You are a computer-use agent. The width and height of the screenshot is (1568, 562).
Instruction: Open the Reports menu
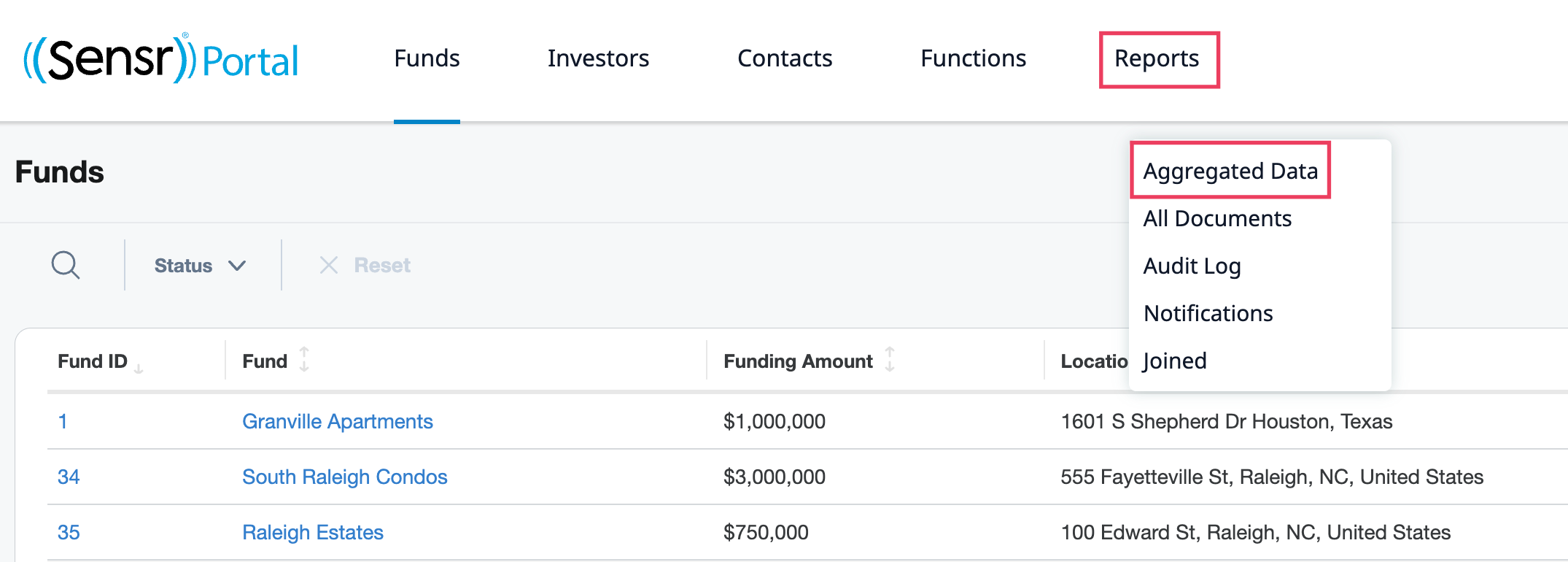coord(1157,58)
